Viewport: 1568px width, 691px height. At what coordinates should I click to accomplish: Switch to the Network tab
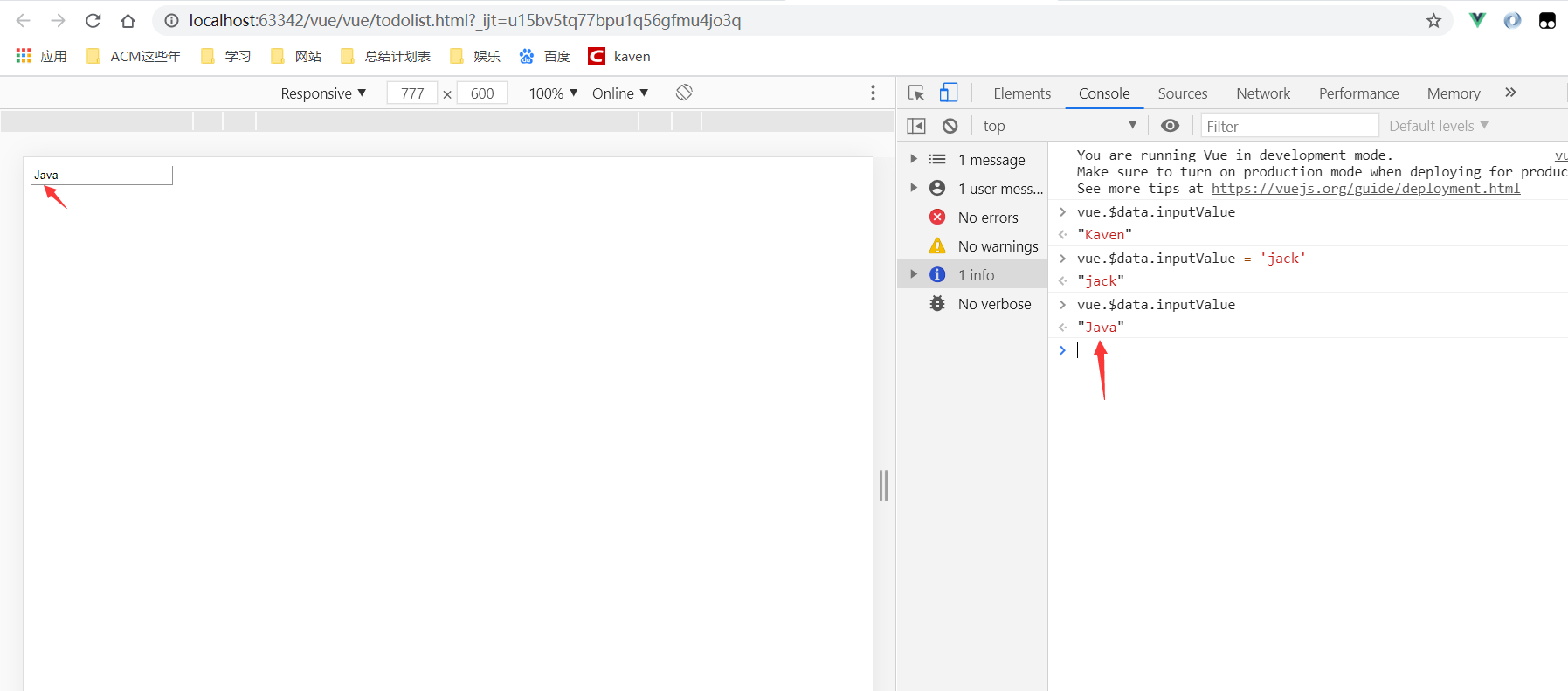click(x=1263, y=93)
